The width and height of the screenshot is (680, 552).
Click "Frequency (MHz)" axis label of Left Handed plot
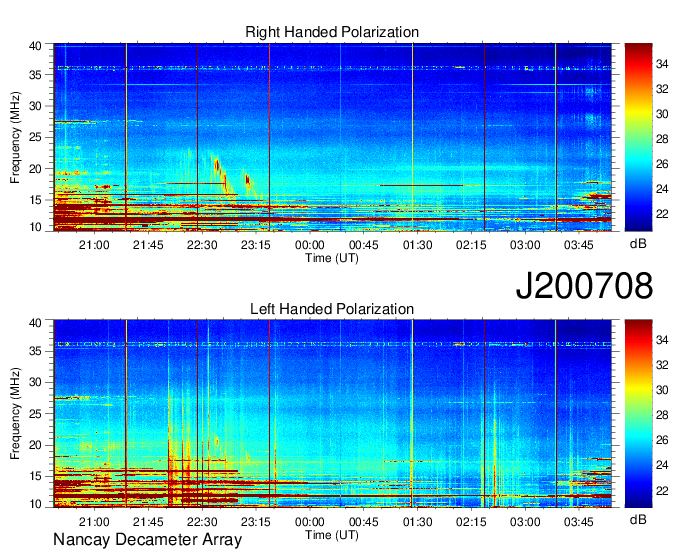pos(15,414)
